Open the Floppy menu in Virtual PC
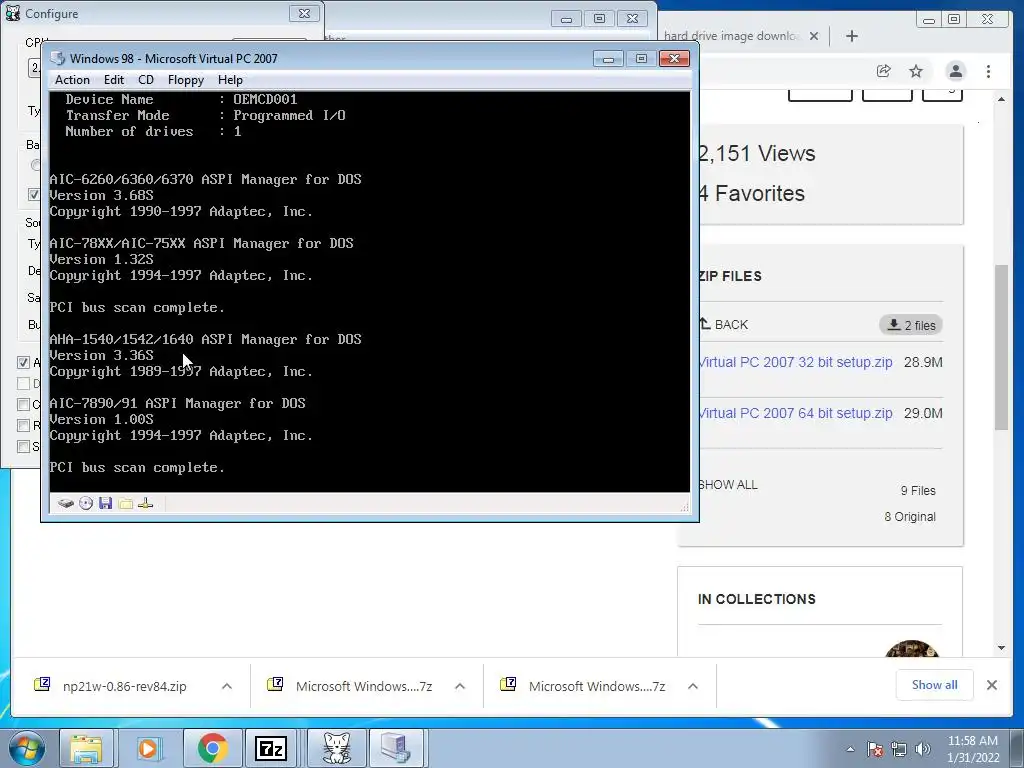This screenshot has height=768, width=1024. [185, 80]
